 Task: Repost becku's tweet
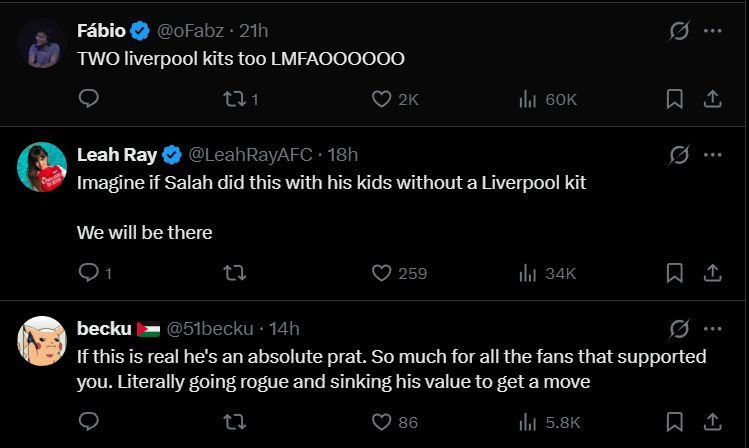point(235,422)
